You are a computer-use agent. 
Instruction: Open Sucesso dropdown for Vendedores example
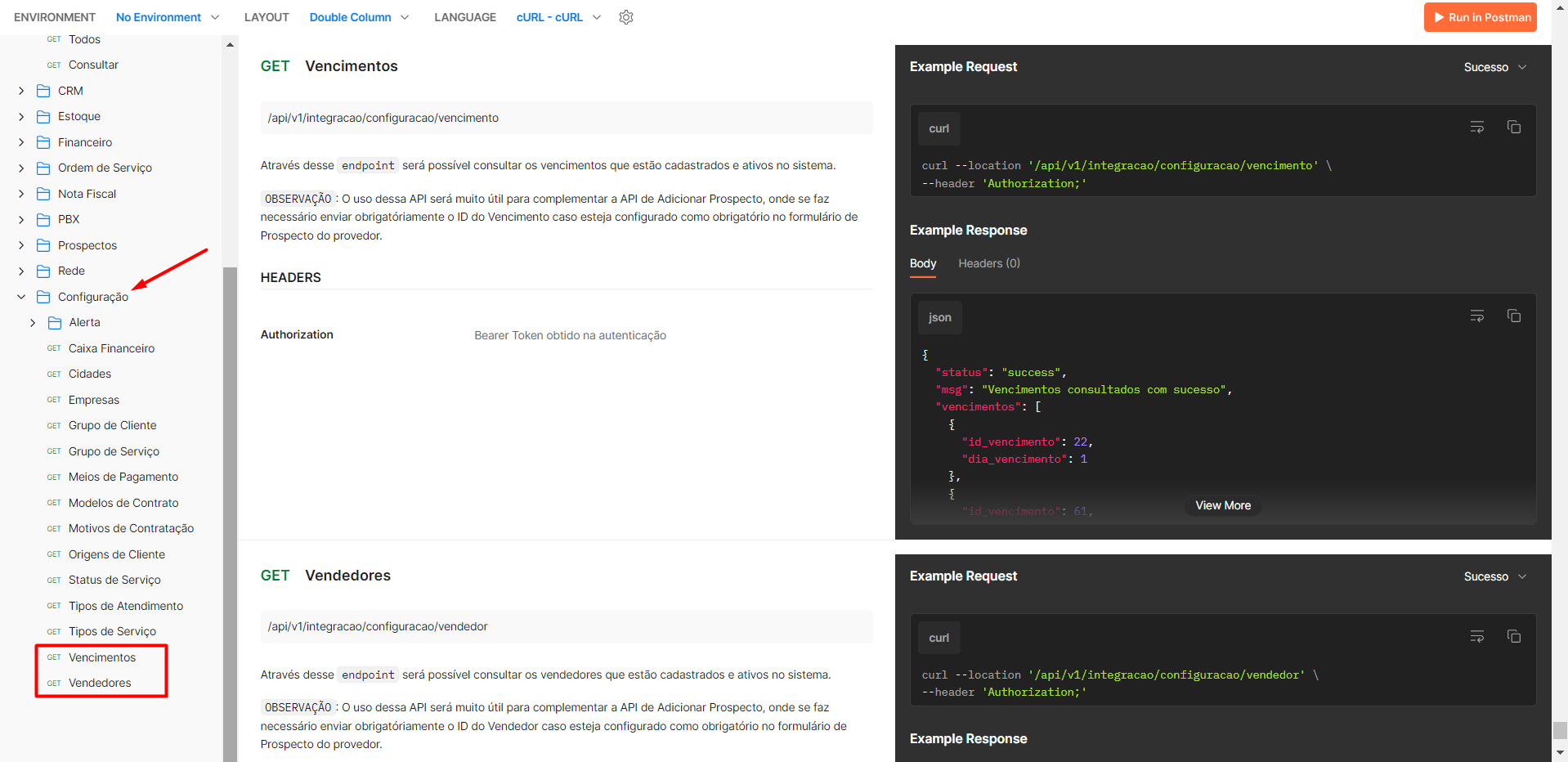[x=1495, y=576]
